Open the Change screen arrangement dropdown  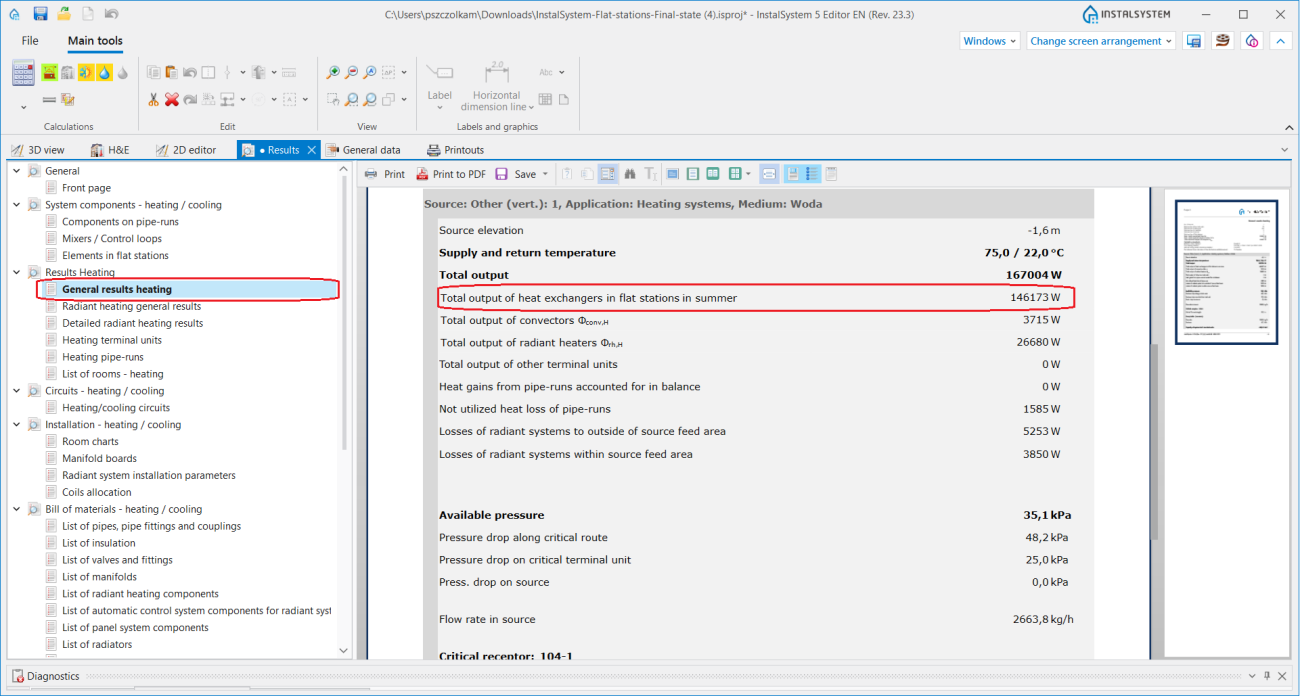click(1101, 41)
